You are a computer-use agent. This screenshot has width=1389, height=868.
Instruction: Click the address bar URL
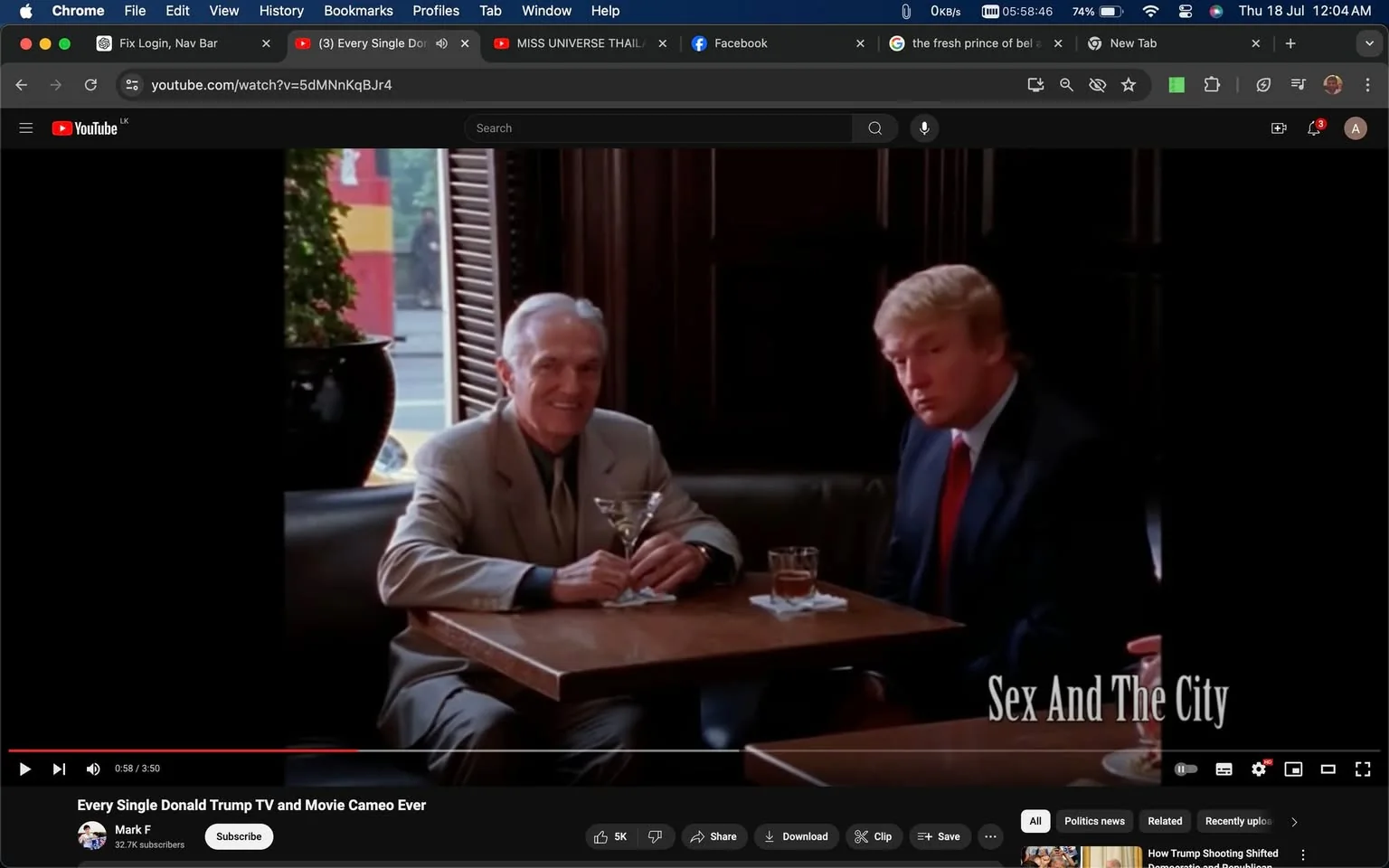pos(271,85)
